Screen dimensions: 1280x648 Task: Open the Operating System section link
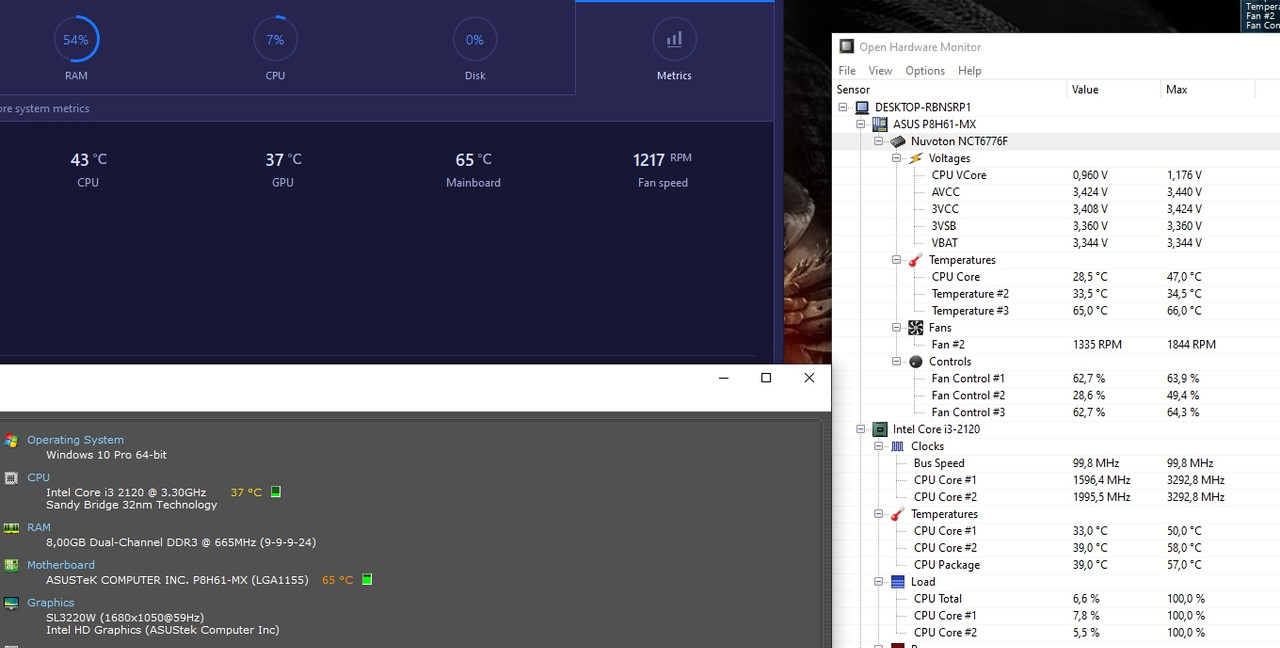point(75,440)
